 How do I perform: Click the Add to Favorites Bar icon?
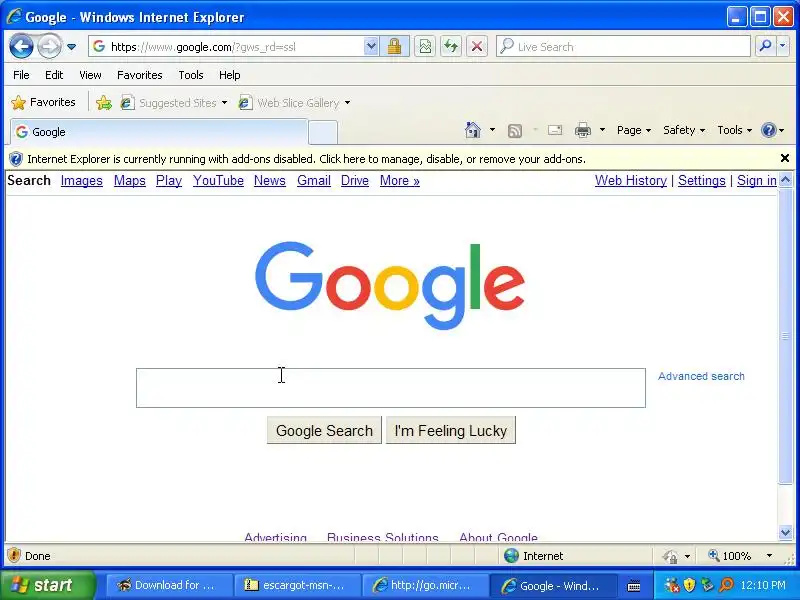104,103
